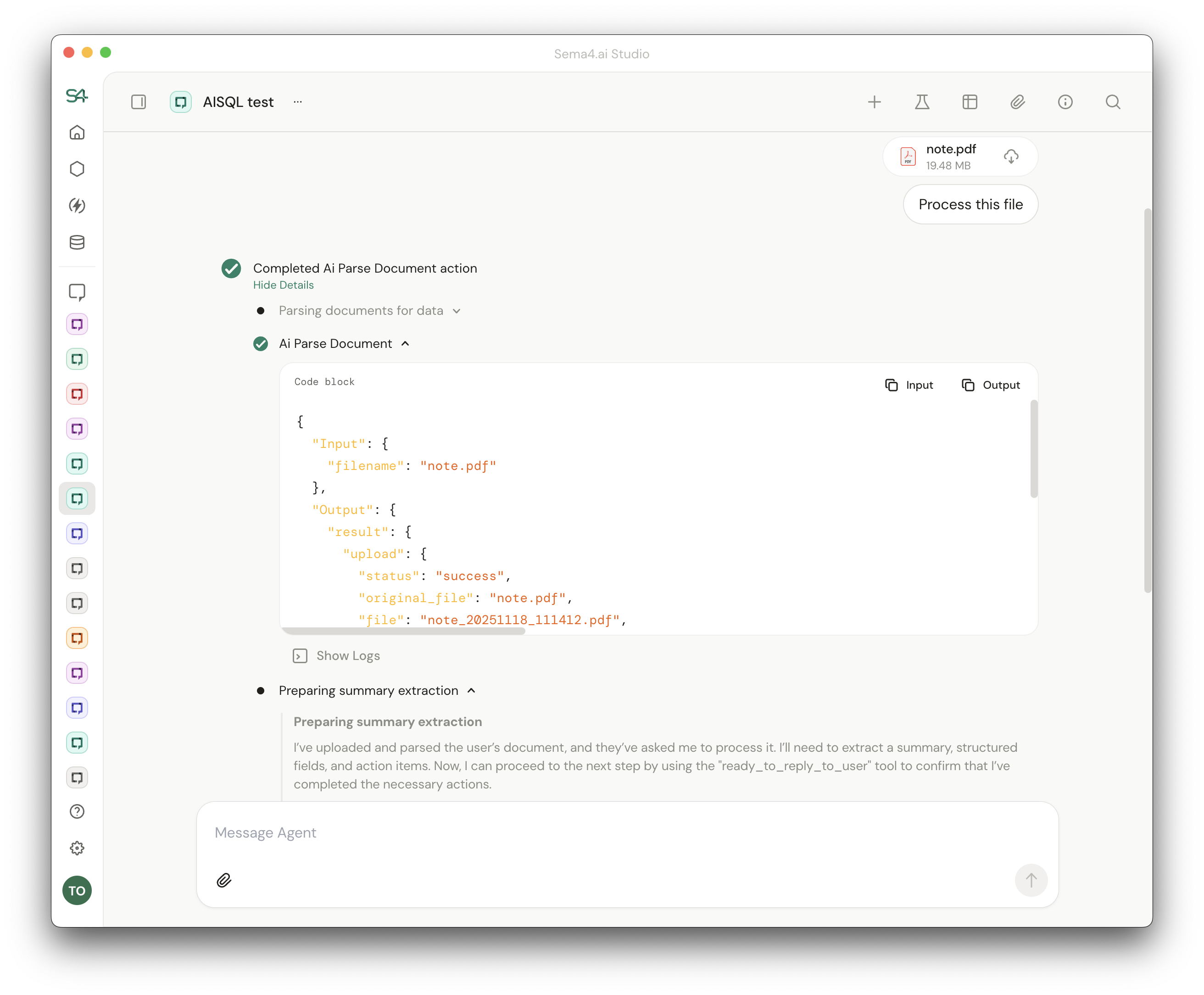Open the AISQL test ellipsis menu
The height and width of the screenshot is (995, 1204).
click(x=297, y=102)
